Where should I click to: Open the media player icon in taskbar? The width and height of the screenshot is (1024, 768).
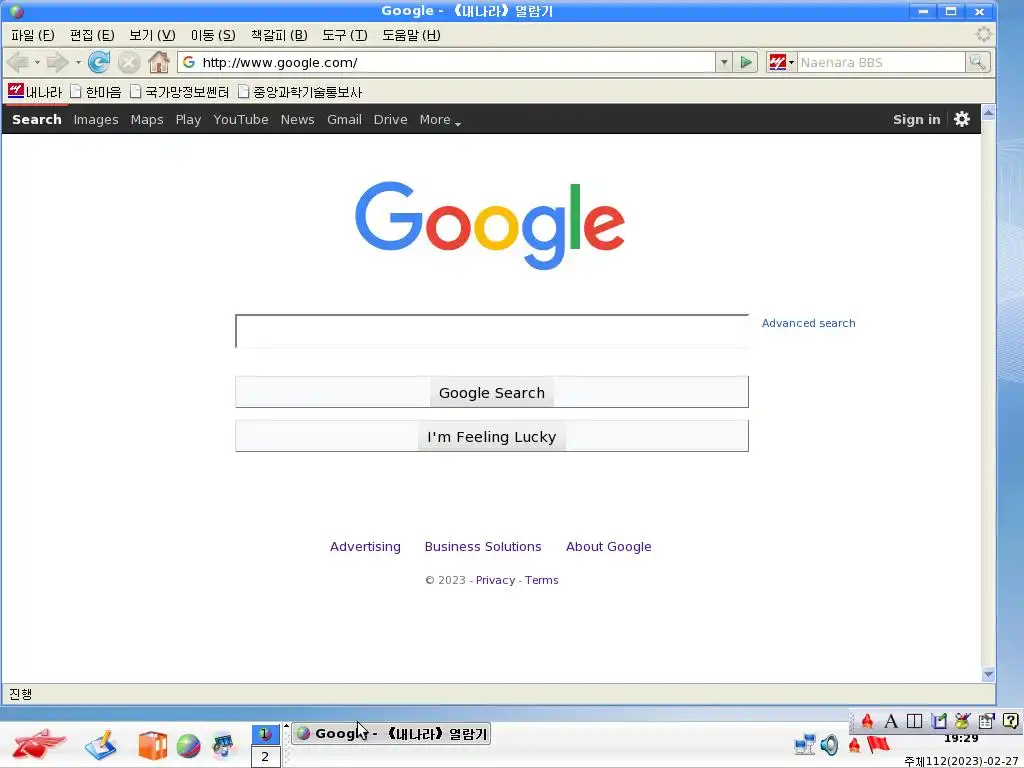(223, 745)
